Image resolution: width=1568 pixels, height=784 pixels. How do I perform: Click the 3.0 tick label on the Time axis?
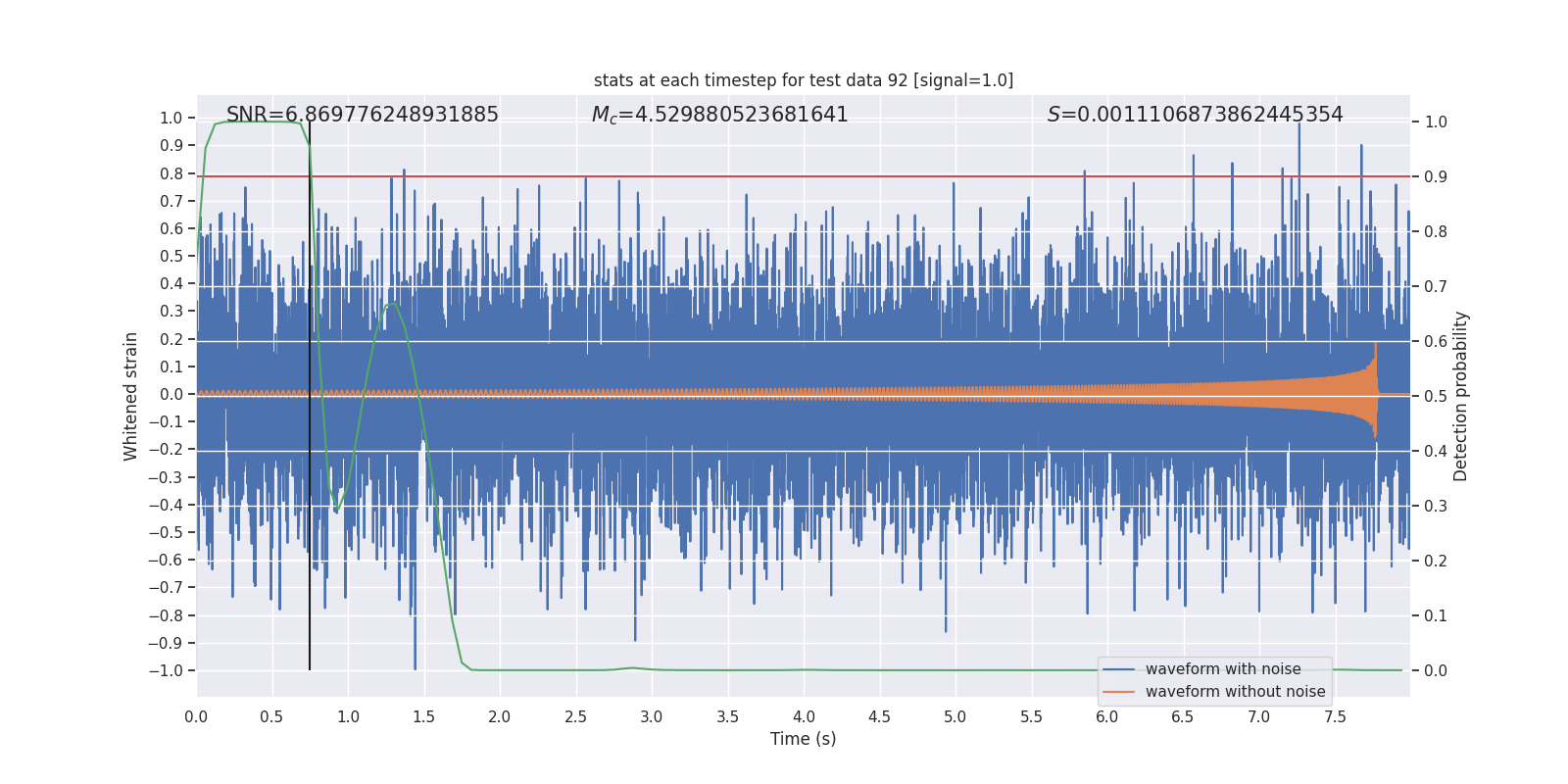652,716
